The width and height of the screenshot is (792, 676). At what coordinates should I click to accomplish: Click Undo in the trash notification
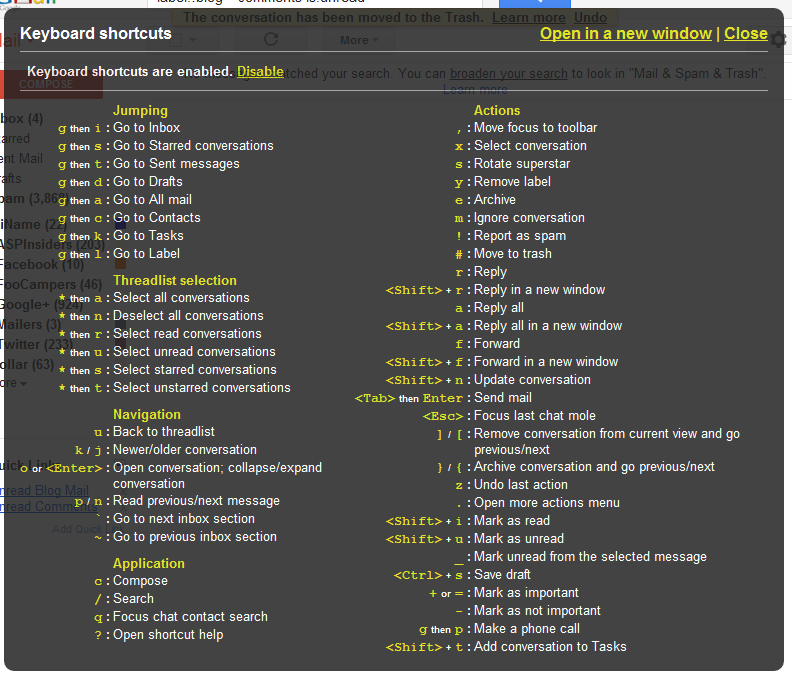coord(590,18)
